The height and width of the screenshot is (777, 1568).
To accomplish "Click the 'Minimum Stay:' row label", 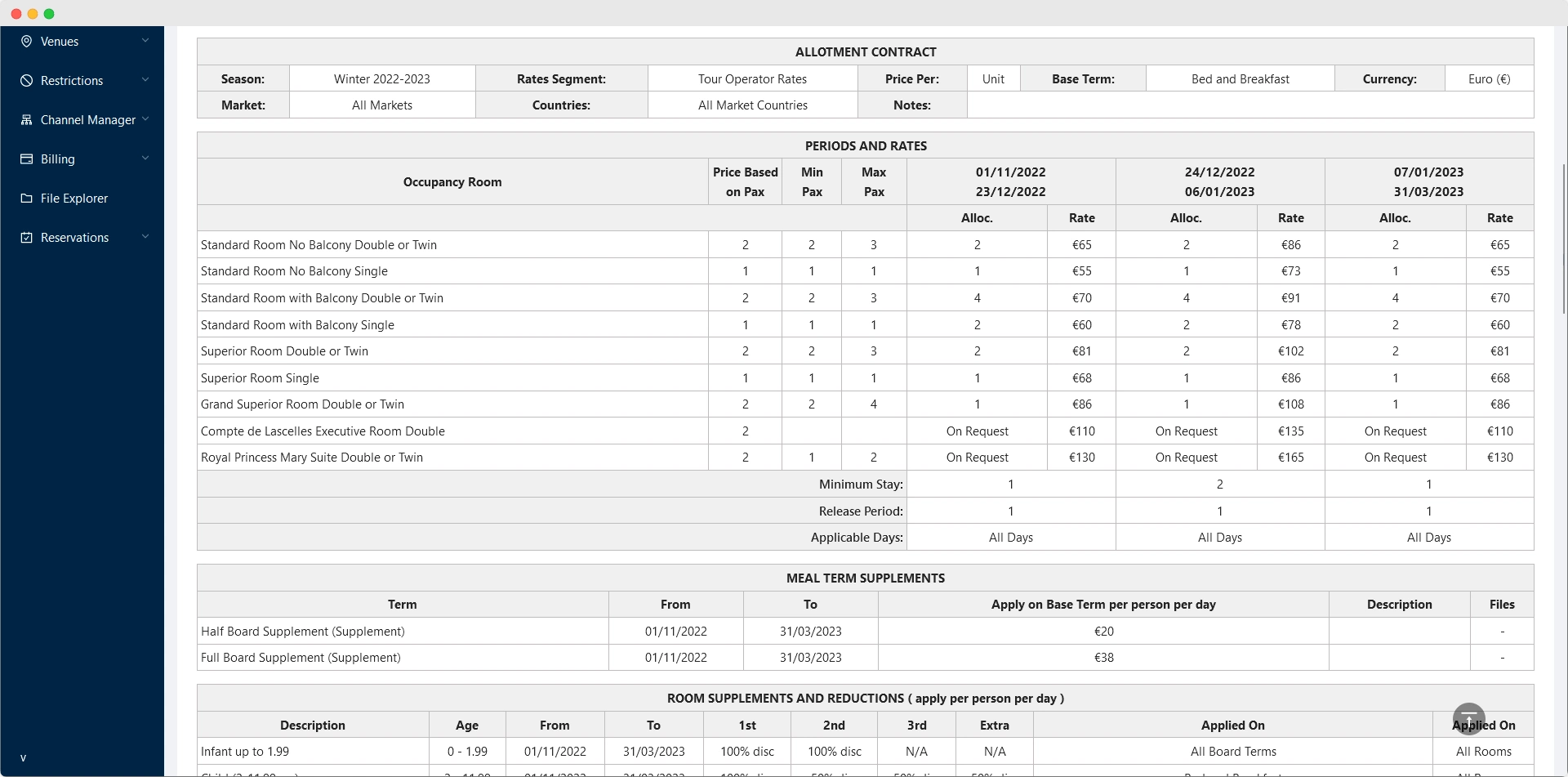I will (861, 485).
